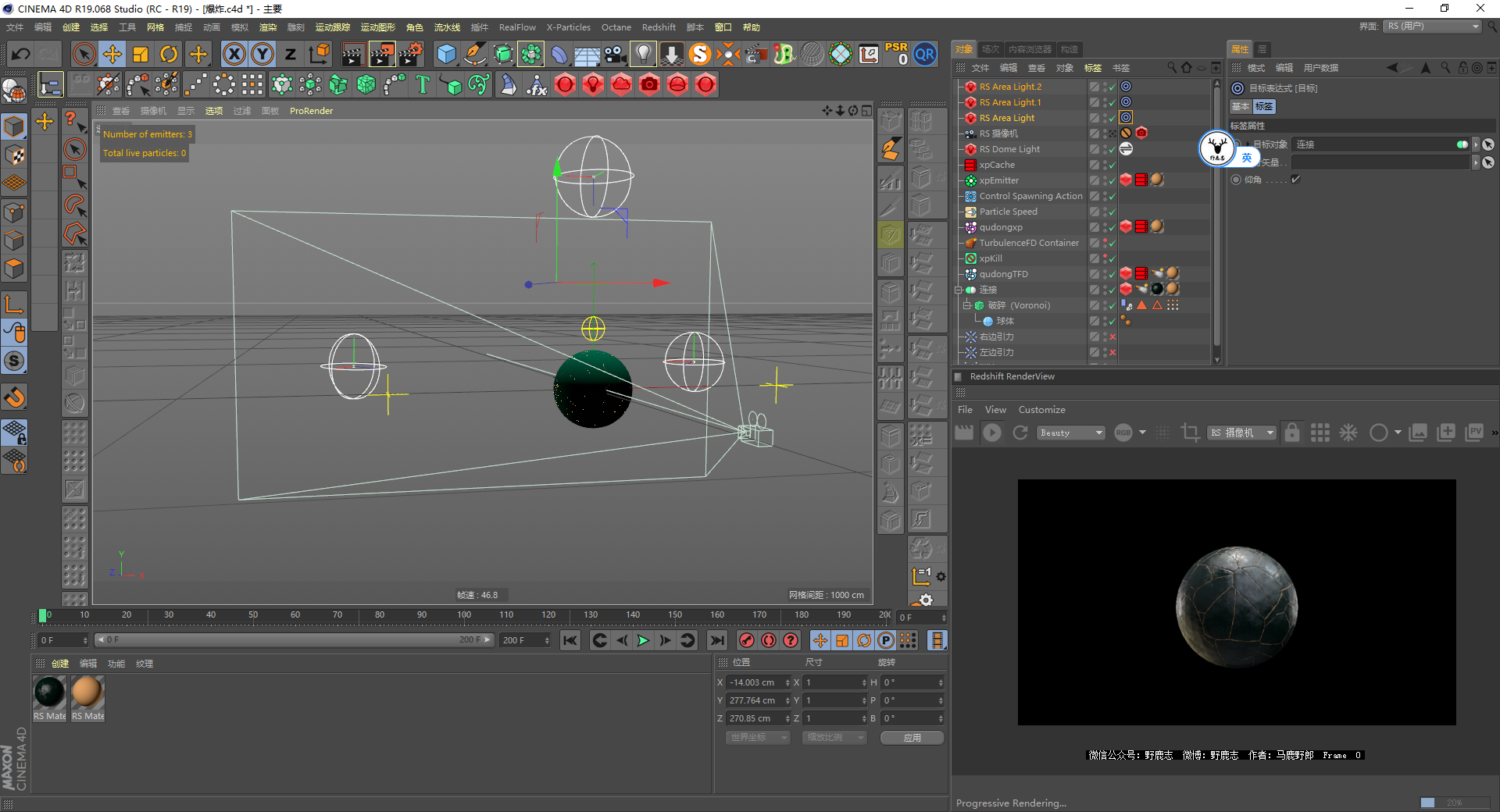This screenshot has height=812, width=1500.
Task: Open the 内容浏览器 panel tab
Action: (x=1030, y=49)
